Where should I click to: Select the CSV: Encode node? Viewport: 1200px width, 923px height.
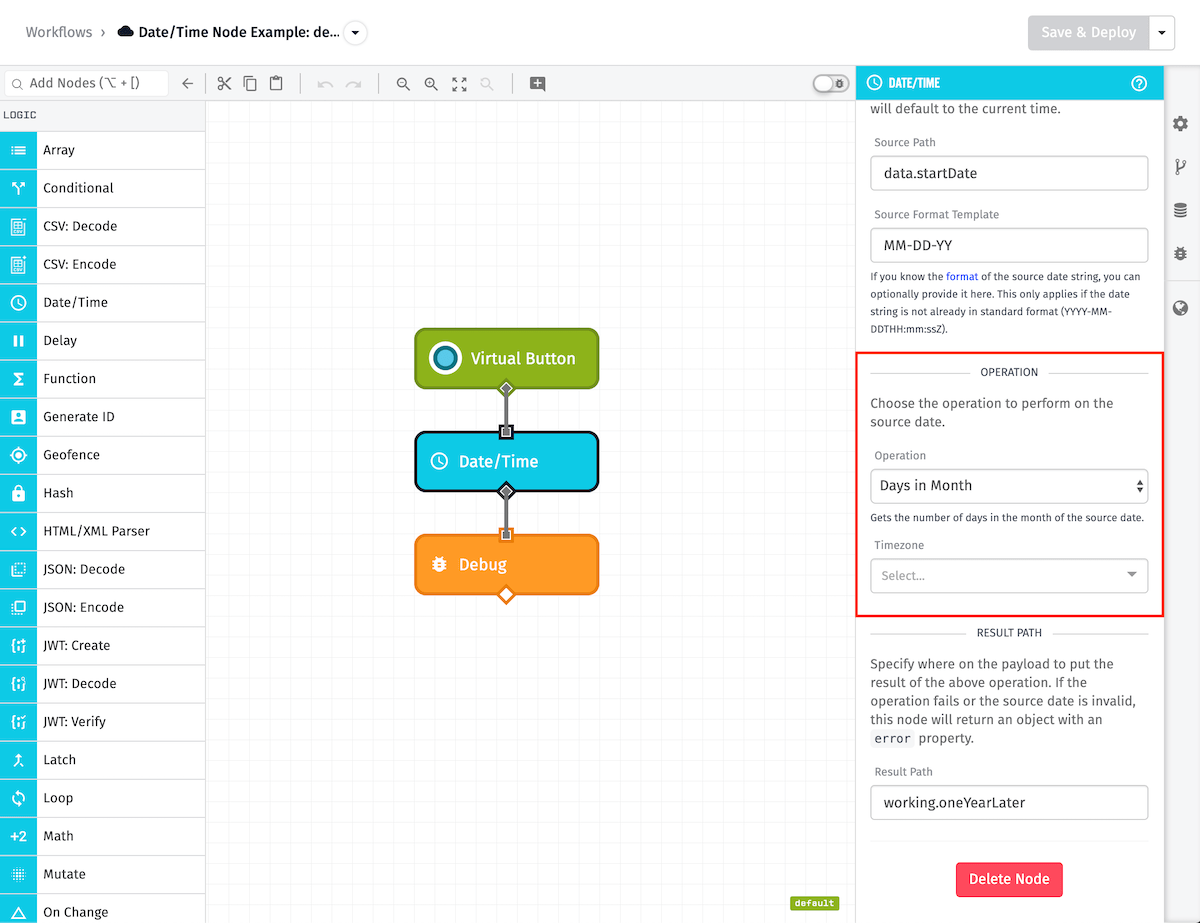click(102, 264)
